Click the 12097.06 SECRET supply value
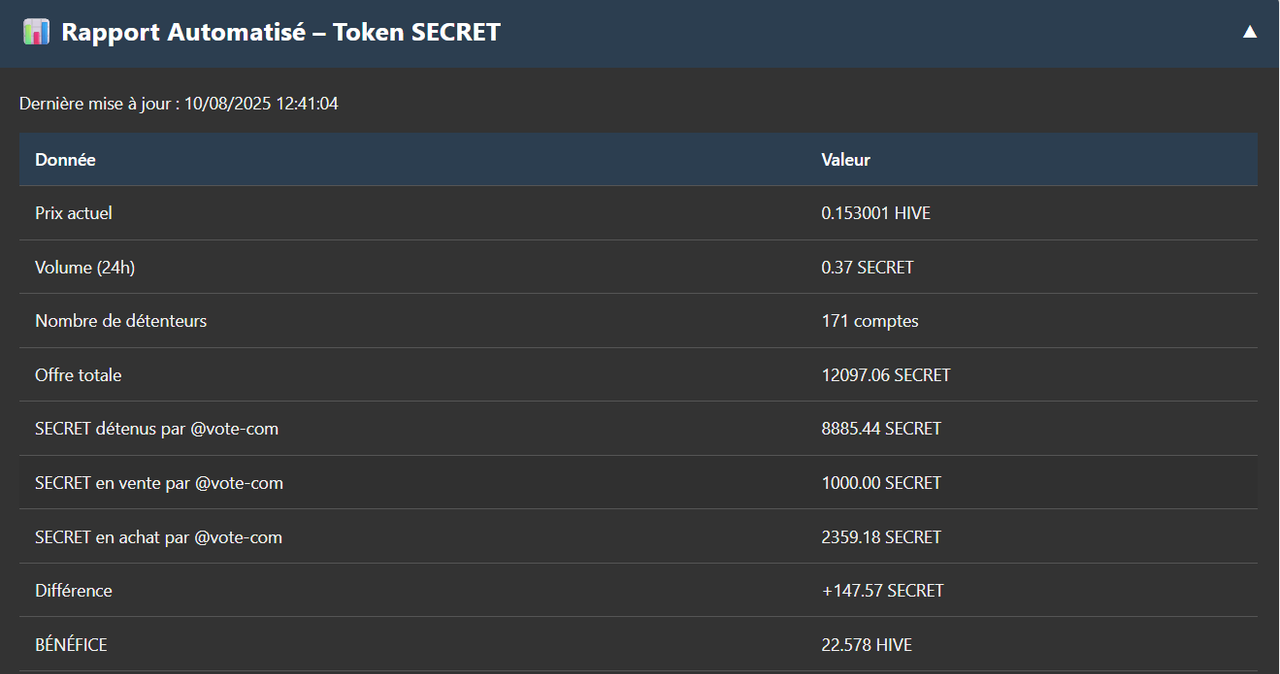This screenshot has height=674, width=1280. tap(886, 375)
